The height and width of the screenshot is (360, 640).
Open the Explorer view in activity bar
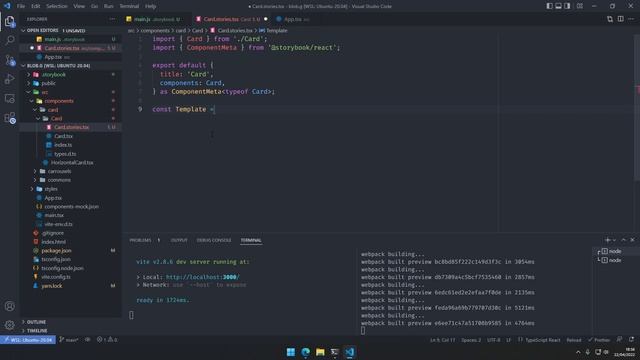point(9,22)
